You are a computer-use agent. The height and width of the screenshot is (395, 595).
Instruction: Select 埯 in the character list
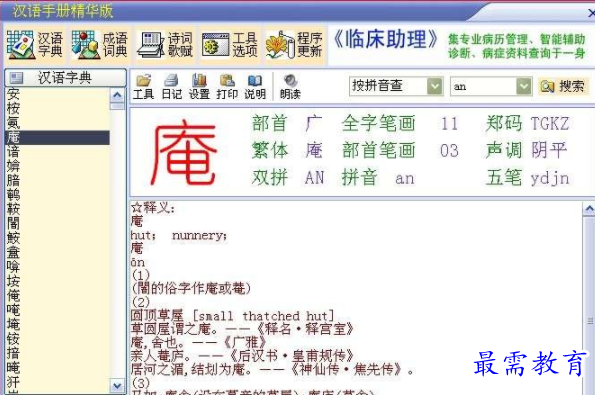[x=13, y=325]
